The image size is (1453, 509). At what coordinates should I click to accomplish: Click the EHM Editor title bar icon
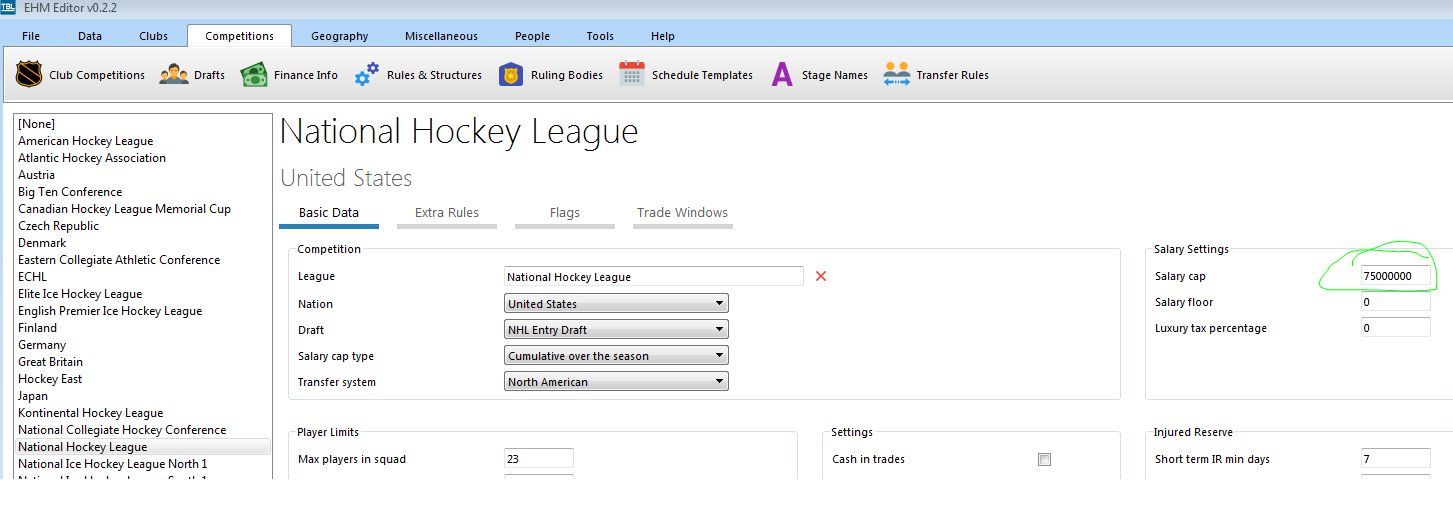pyautogui.click(x=8, y=8)
